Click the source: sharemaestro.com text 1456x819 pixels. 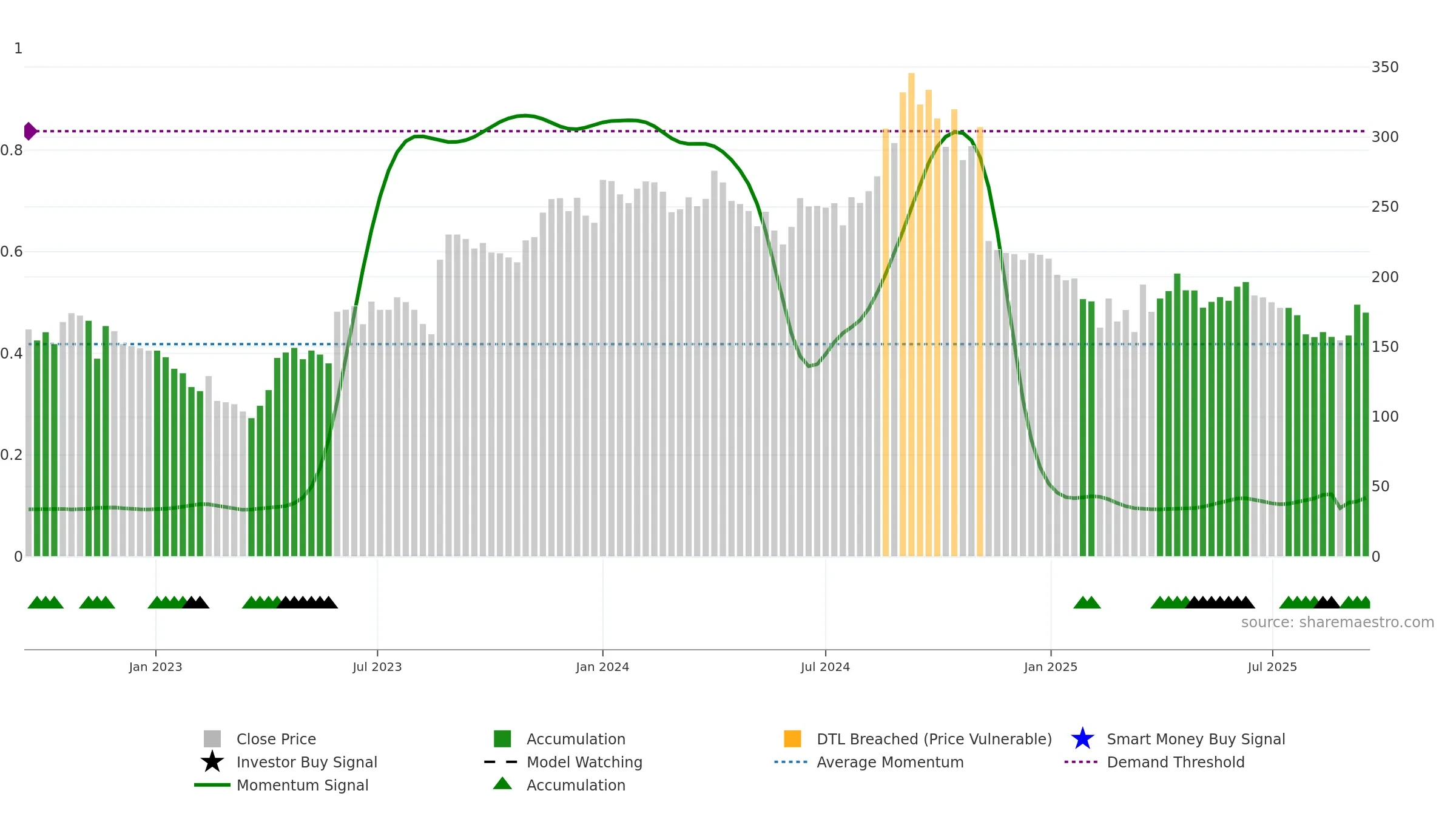click(1338, 622)
